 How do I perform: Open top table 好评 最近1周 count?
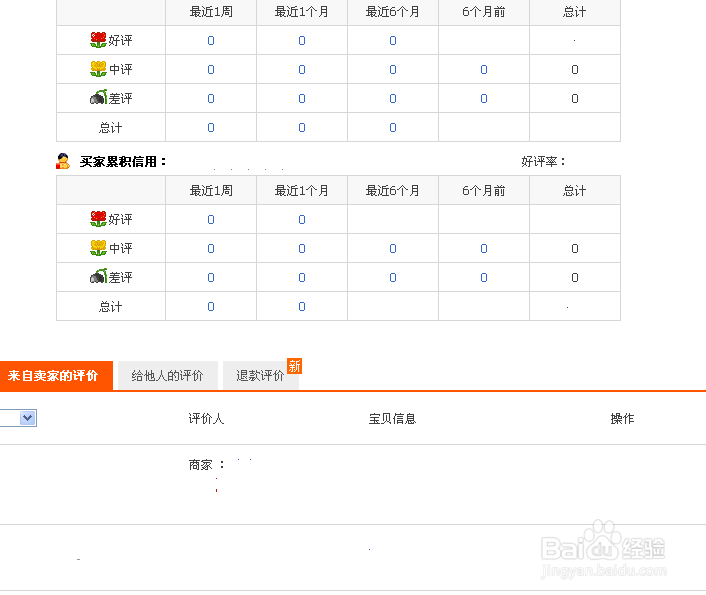[211, 41]
